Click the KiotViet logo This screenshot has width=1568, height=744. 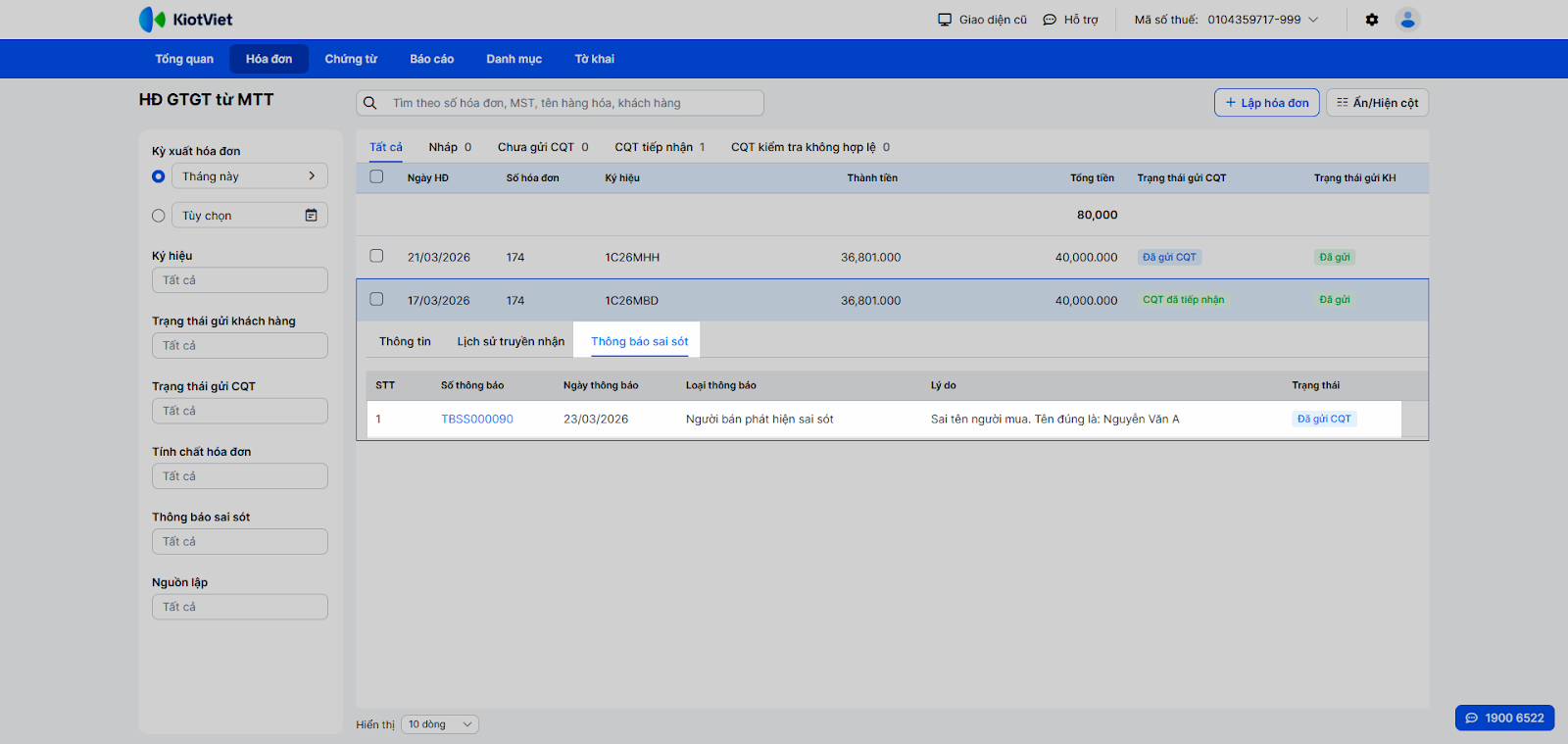[x=185, y=19]
